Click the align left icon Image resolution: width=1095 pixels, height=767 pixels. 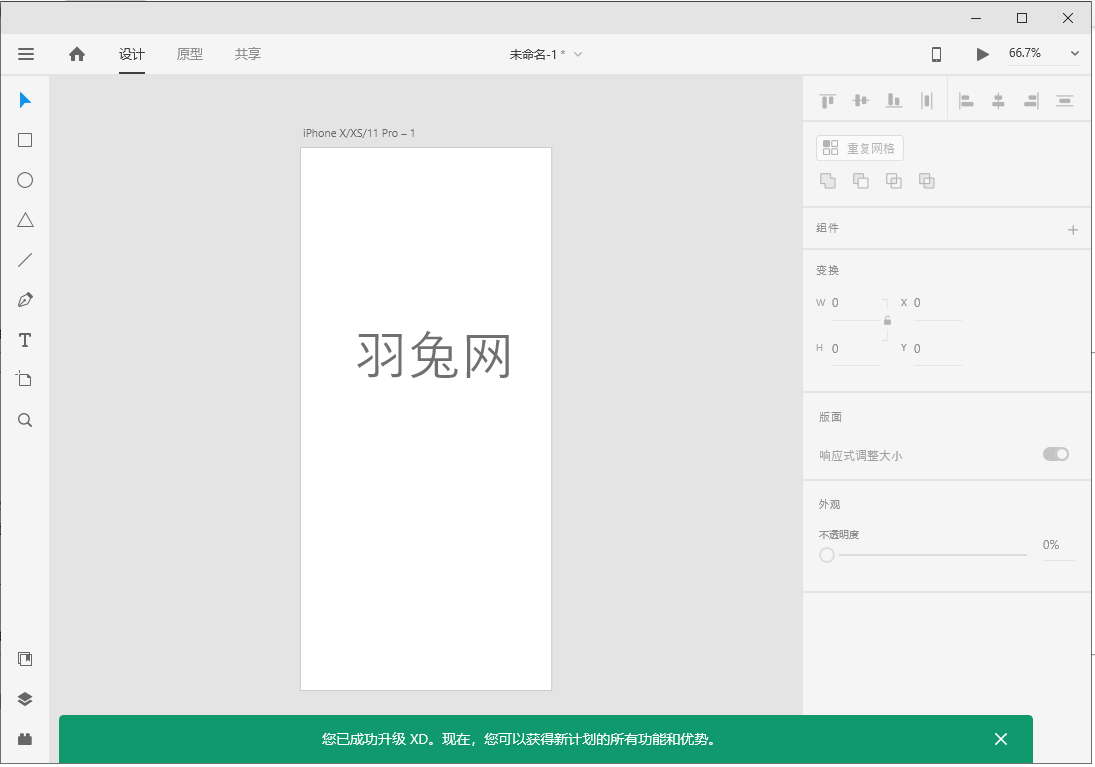tap(966, 101)
